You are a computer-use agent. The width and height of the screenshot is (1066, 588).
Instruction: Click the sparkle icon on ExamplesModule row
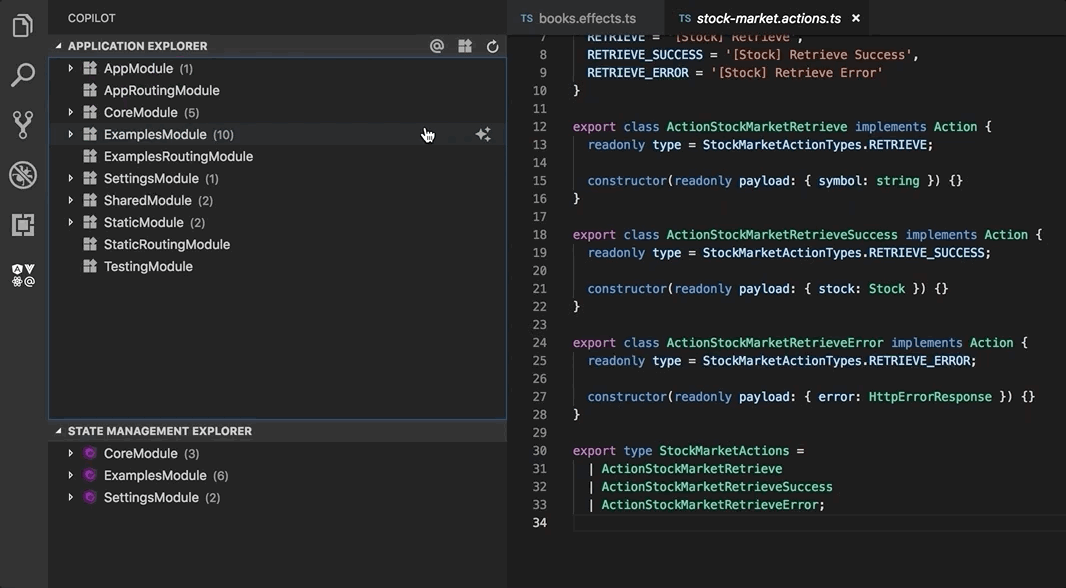tap(483, 135)
